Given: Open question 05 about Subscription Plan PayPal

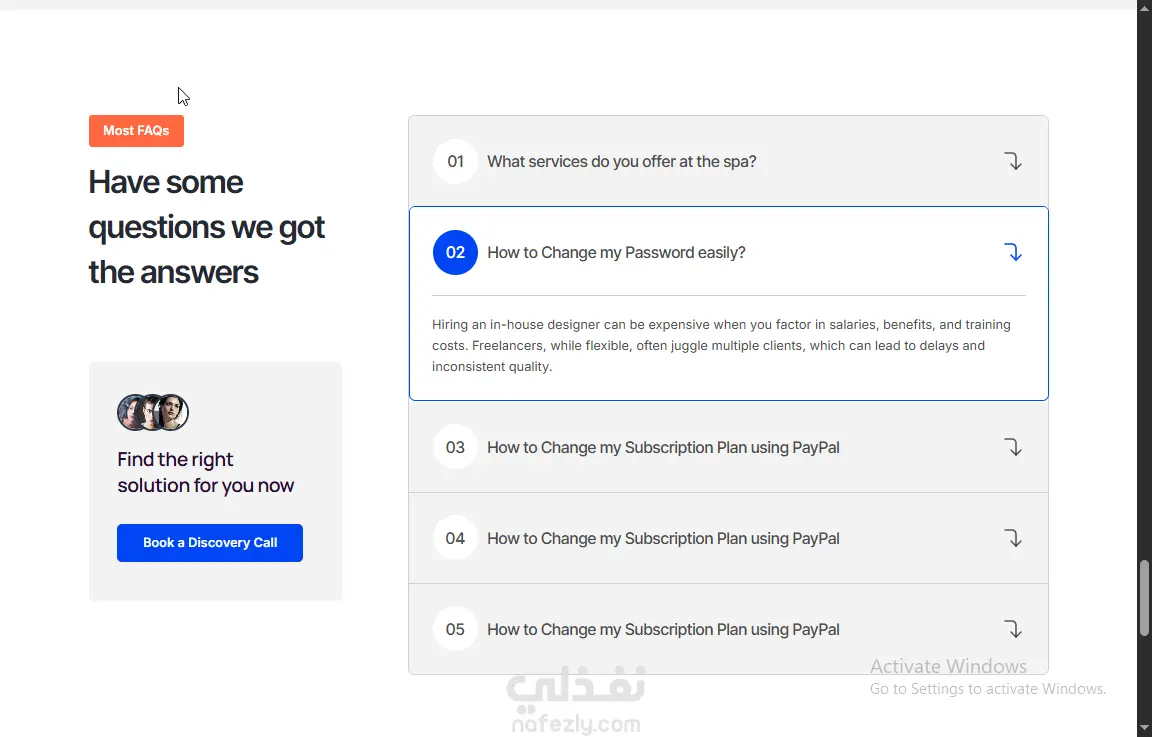Looking at the screenshot, I should coord(663,630).
